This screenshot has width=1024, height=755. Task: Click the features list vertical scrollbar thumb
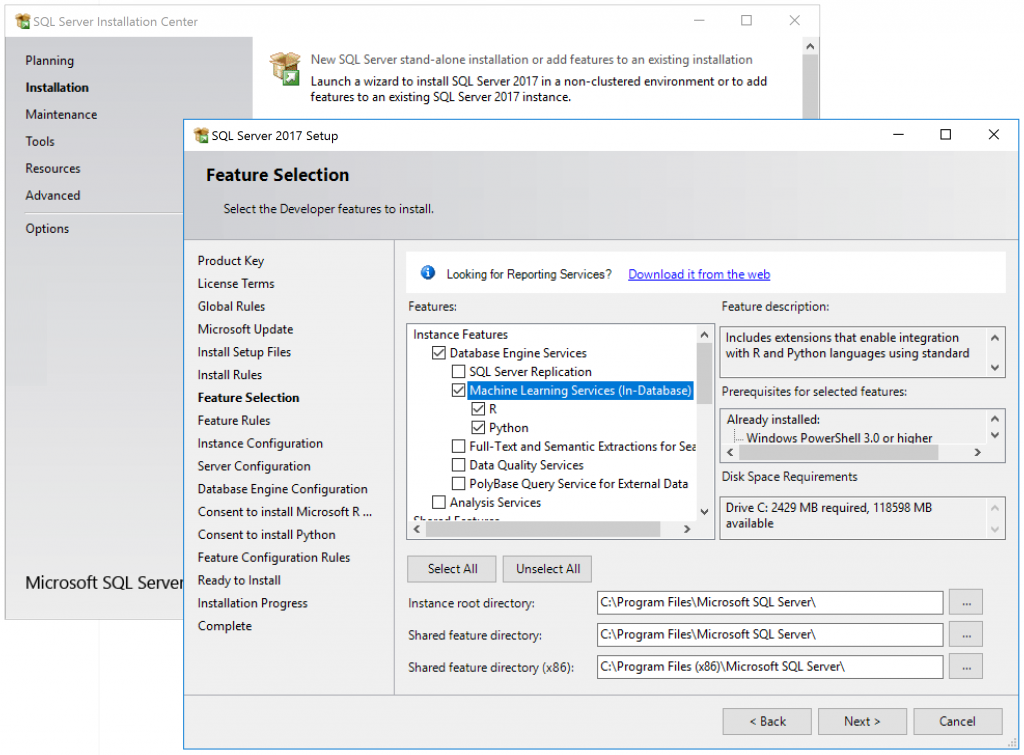(704, 374)
